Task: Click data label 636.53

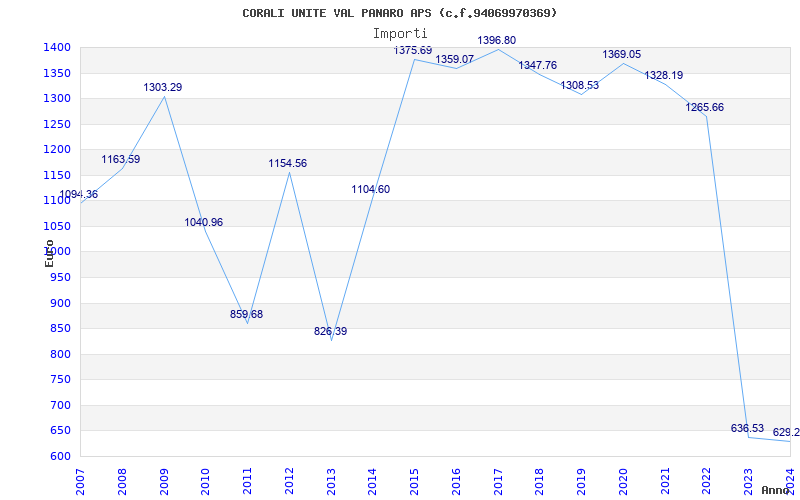Action: [x=747, y=428]
